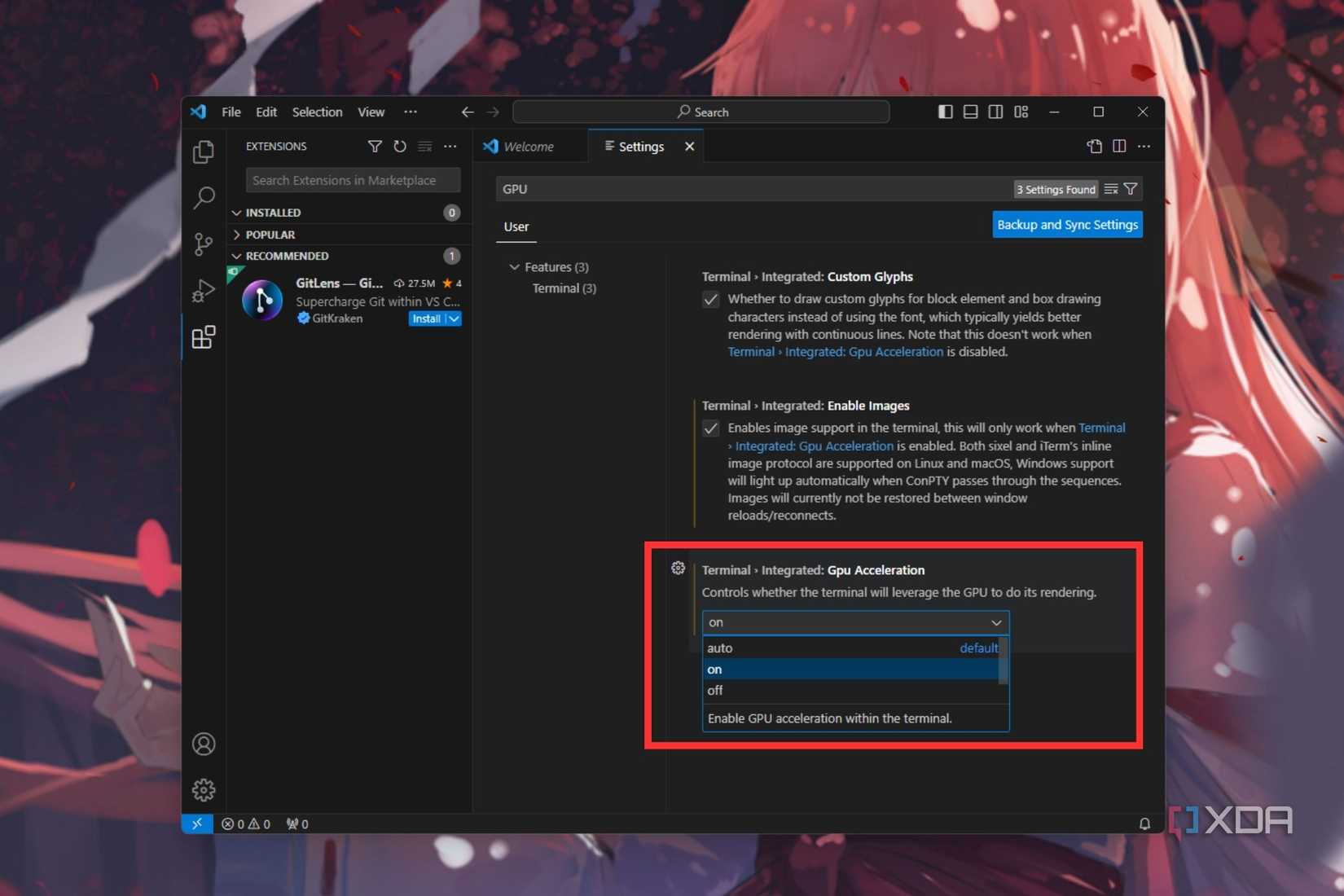This screenshot has width=1344, height=896.
Task: Click the Search Extensions in Marketplace field
Action: (x=353, y=180)
